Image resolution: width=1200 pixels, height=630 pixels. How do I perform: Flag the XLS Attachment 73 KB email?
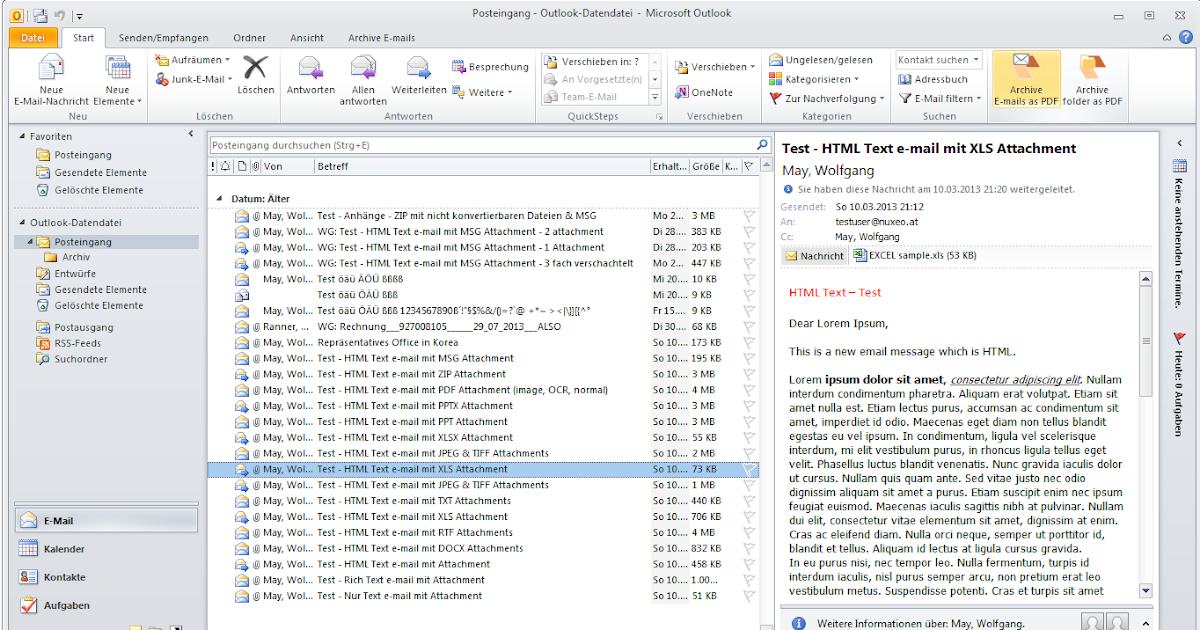pyautogui.click(x=749, y=469)
